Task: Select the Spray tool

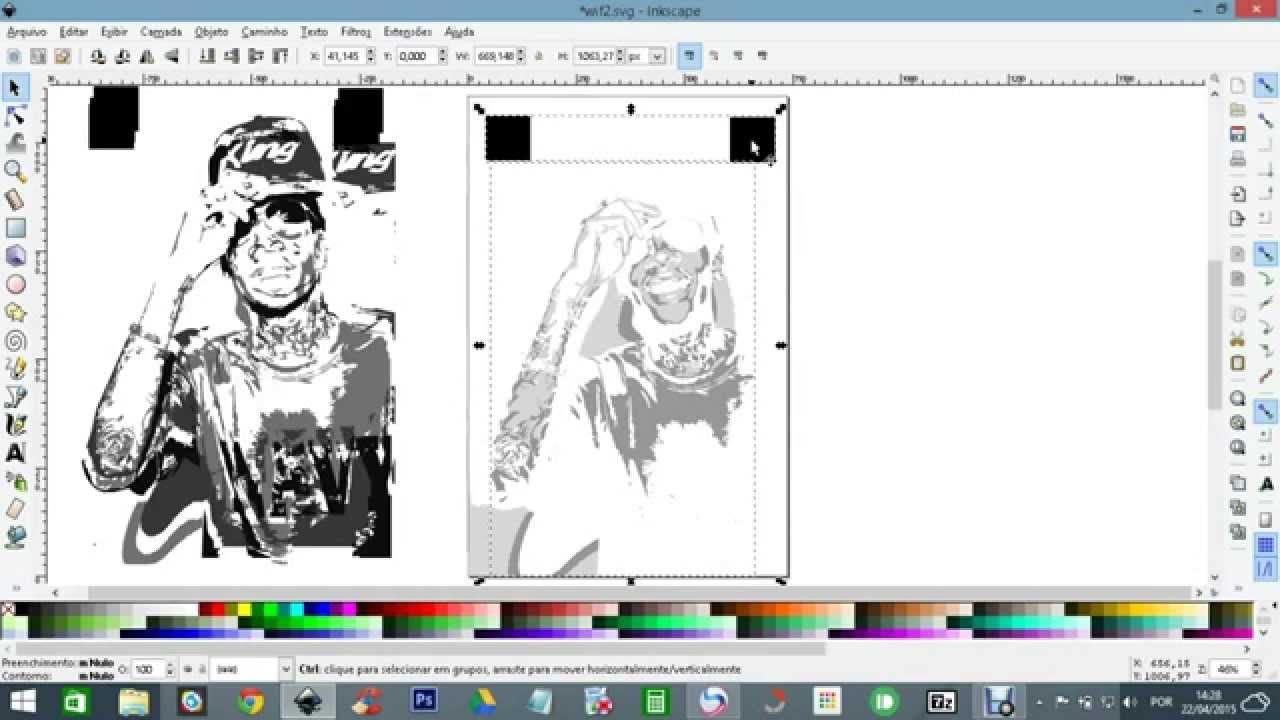Action: (x=15, y=480)
